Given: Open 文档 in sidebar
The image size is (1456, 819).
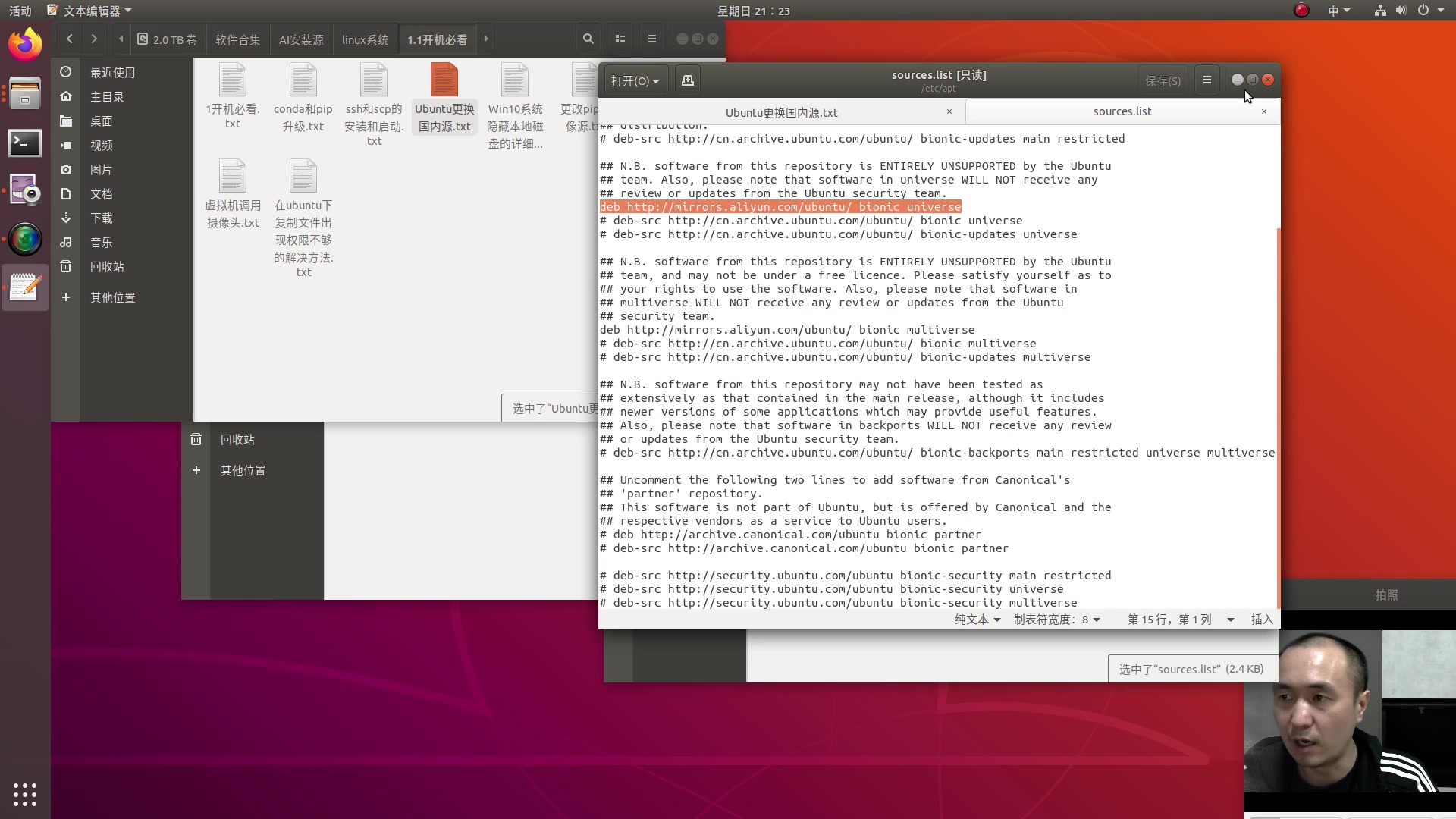Looking at the screenshot, I should click(101, 193).
